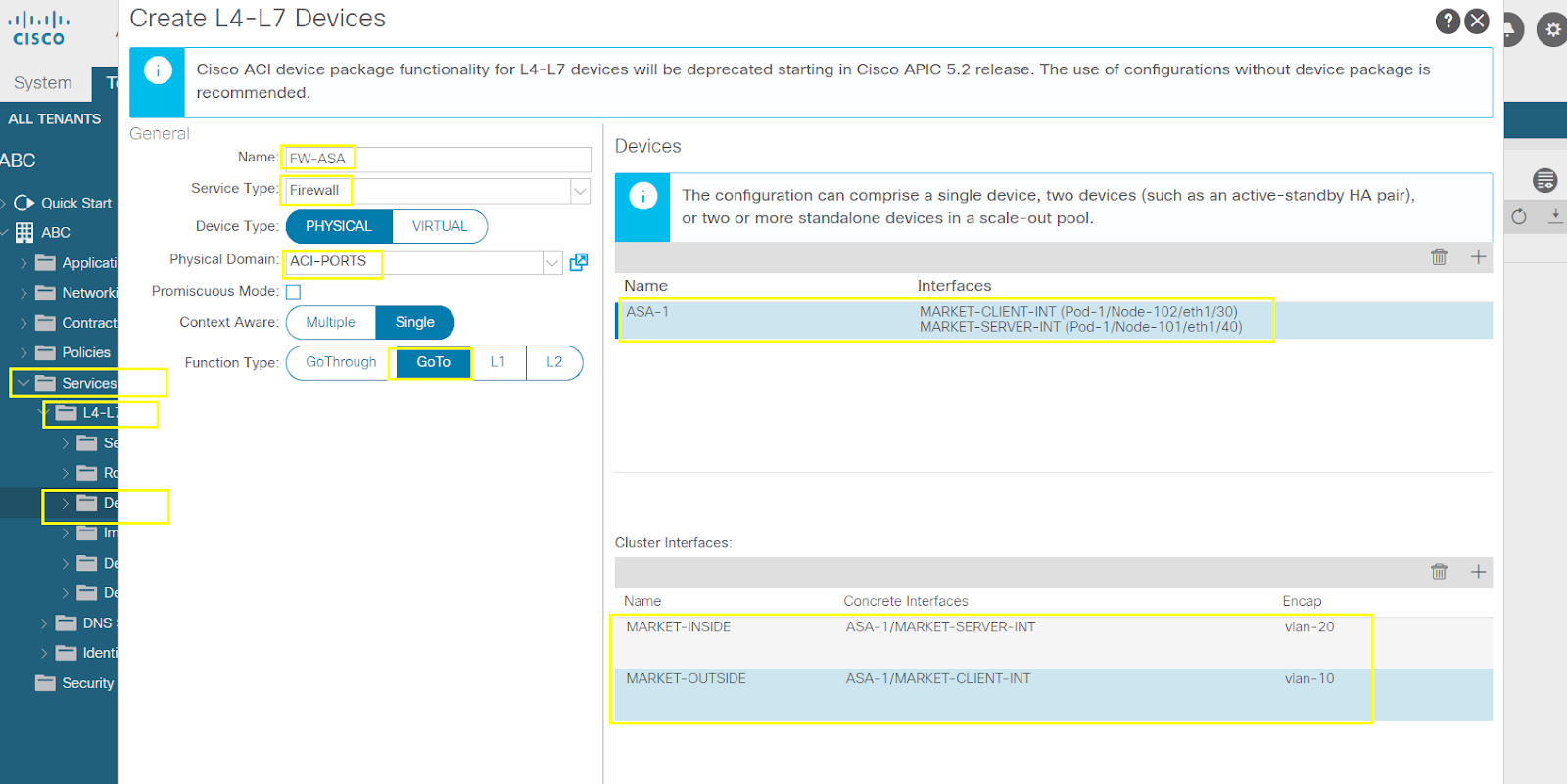The image size is (1567, 784).
Task: Click the info icon in the deprecation banner
Action: pyautogui.click(x=158, y=70)
